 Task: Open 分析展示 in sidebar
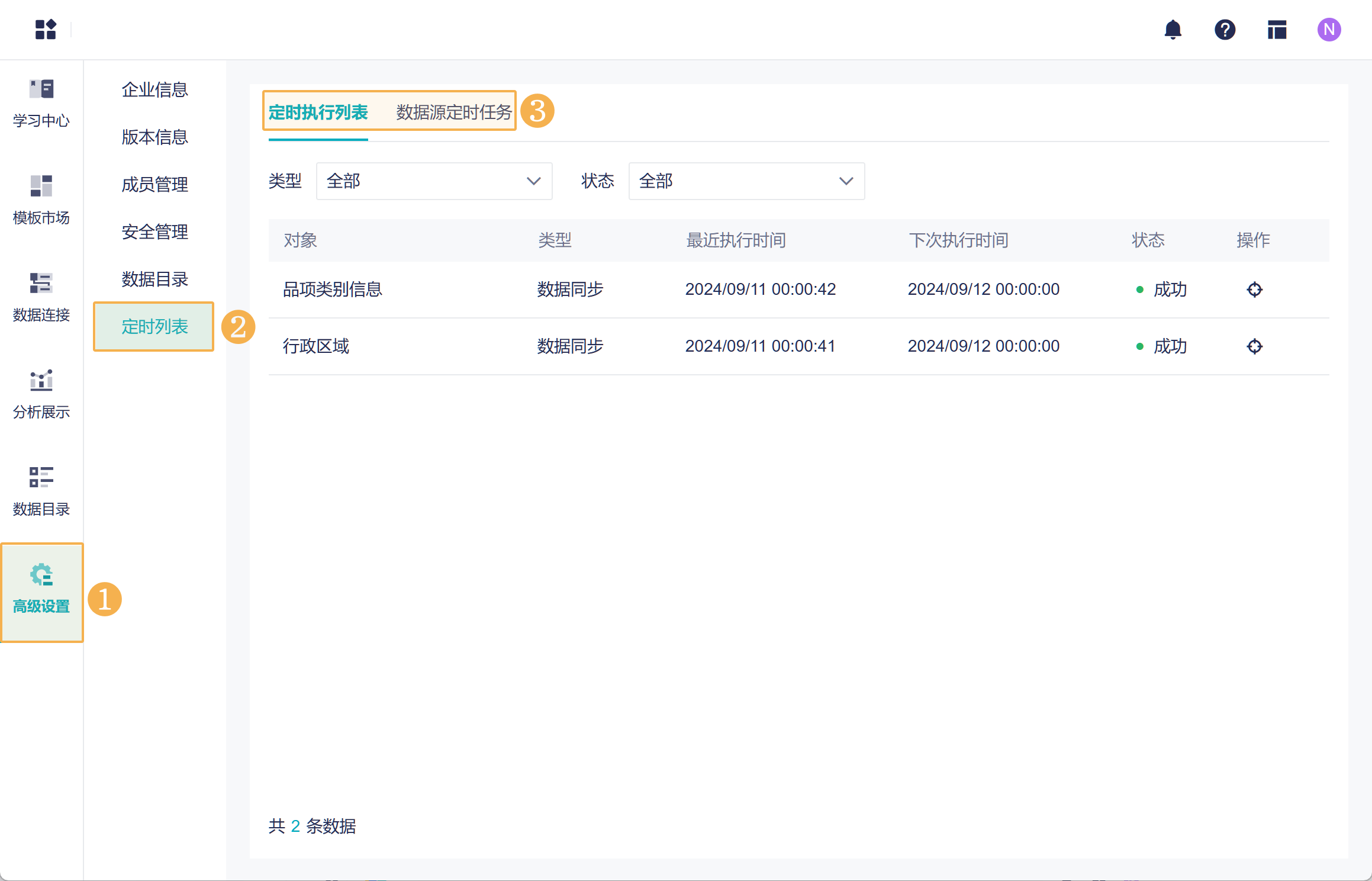point(41,395)
